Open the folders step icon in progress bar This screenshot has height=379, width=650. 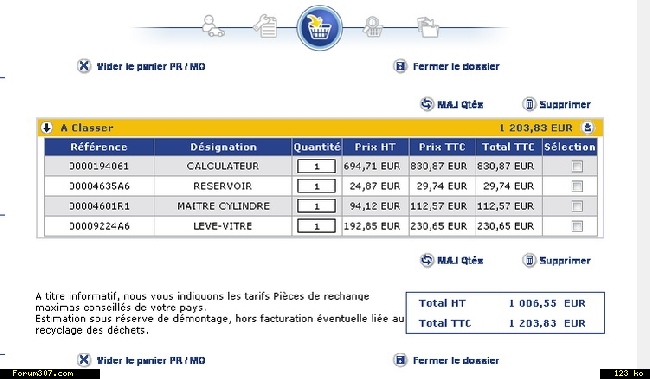(427, 27)
